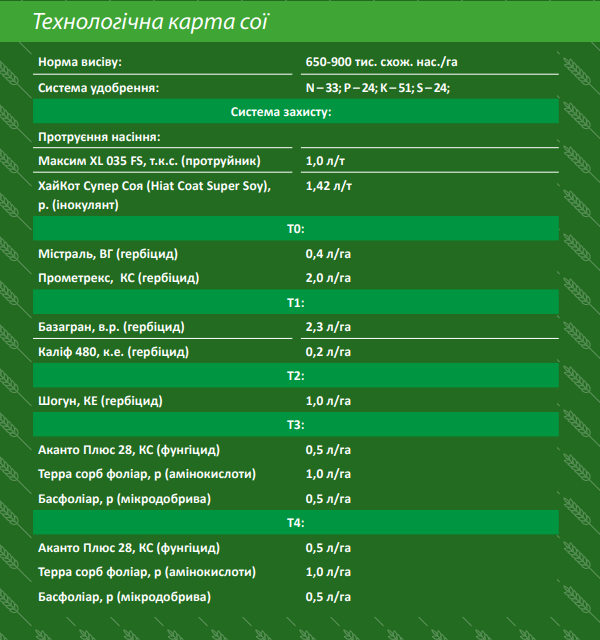Click 'Прометрекс, КС (гербіцид)' entry

click(118, 277)
